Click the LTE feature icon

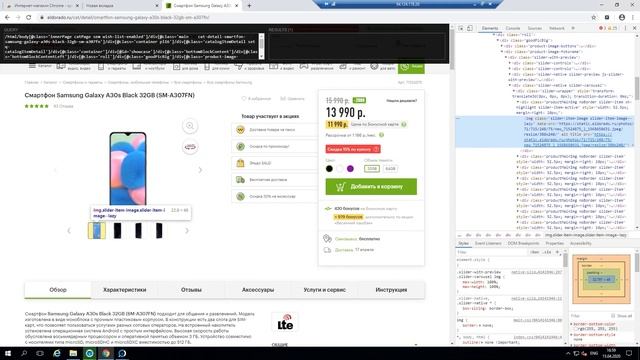pyautogui.click(x=285, y=322)
